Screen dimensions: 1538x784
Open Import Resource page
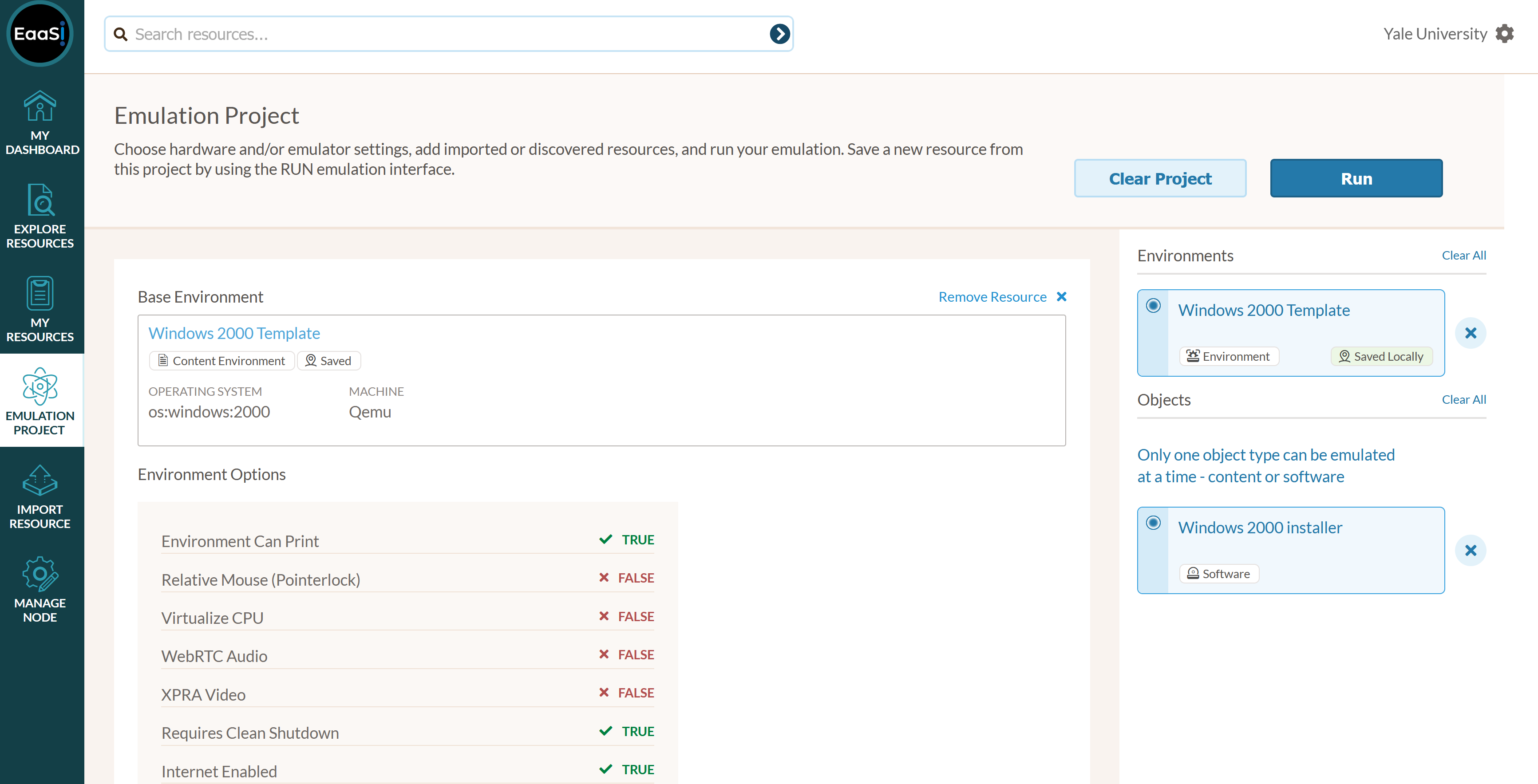[40, 497]
